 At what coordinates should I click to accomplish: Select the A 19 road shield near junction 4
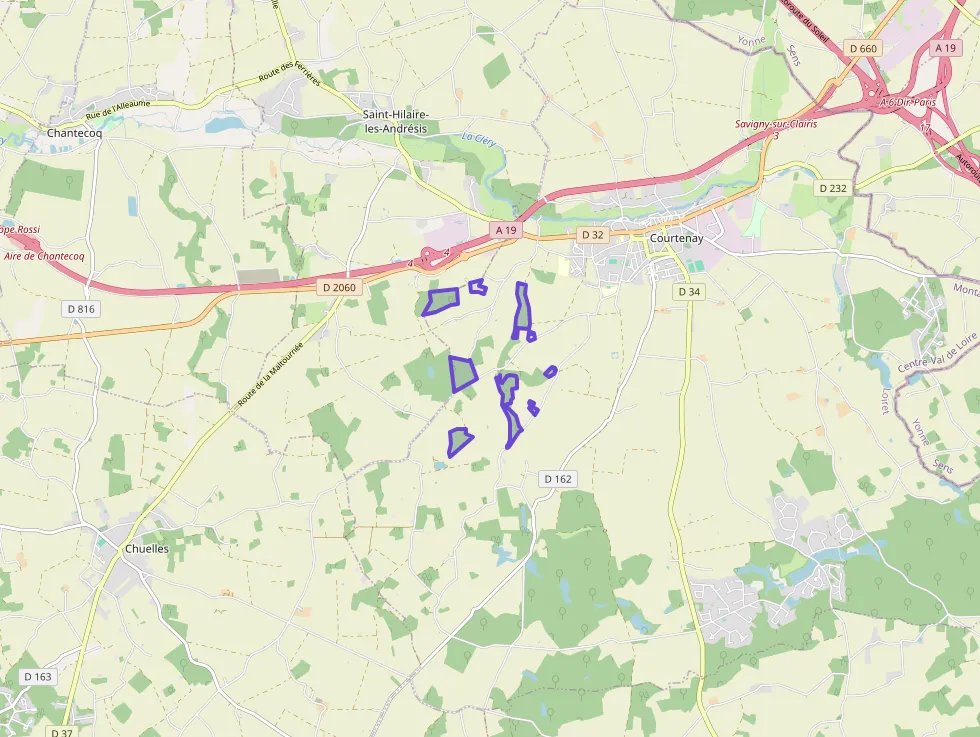pos(506,230)
